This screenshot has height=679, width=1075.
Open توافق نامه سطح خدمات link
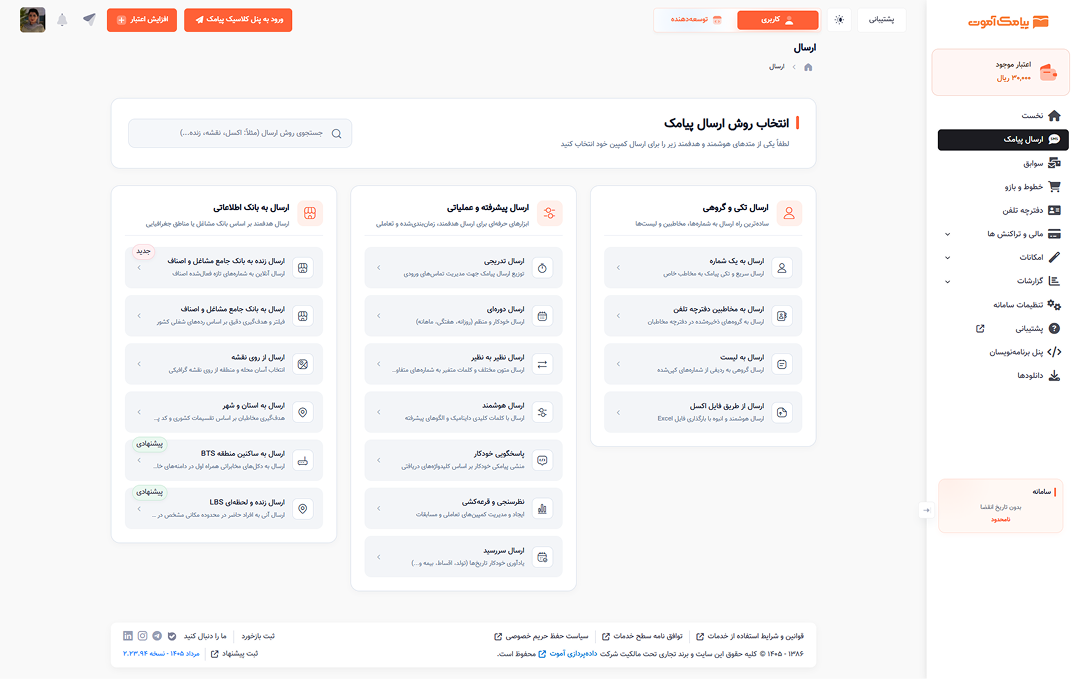click(642, 636)
